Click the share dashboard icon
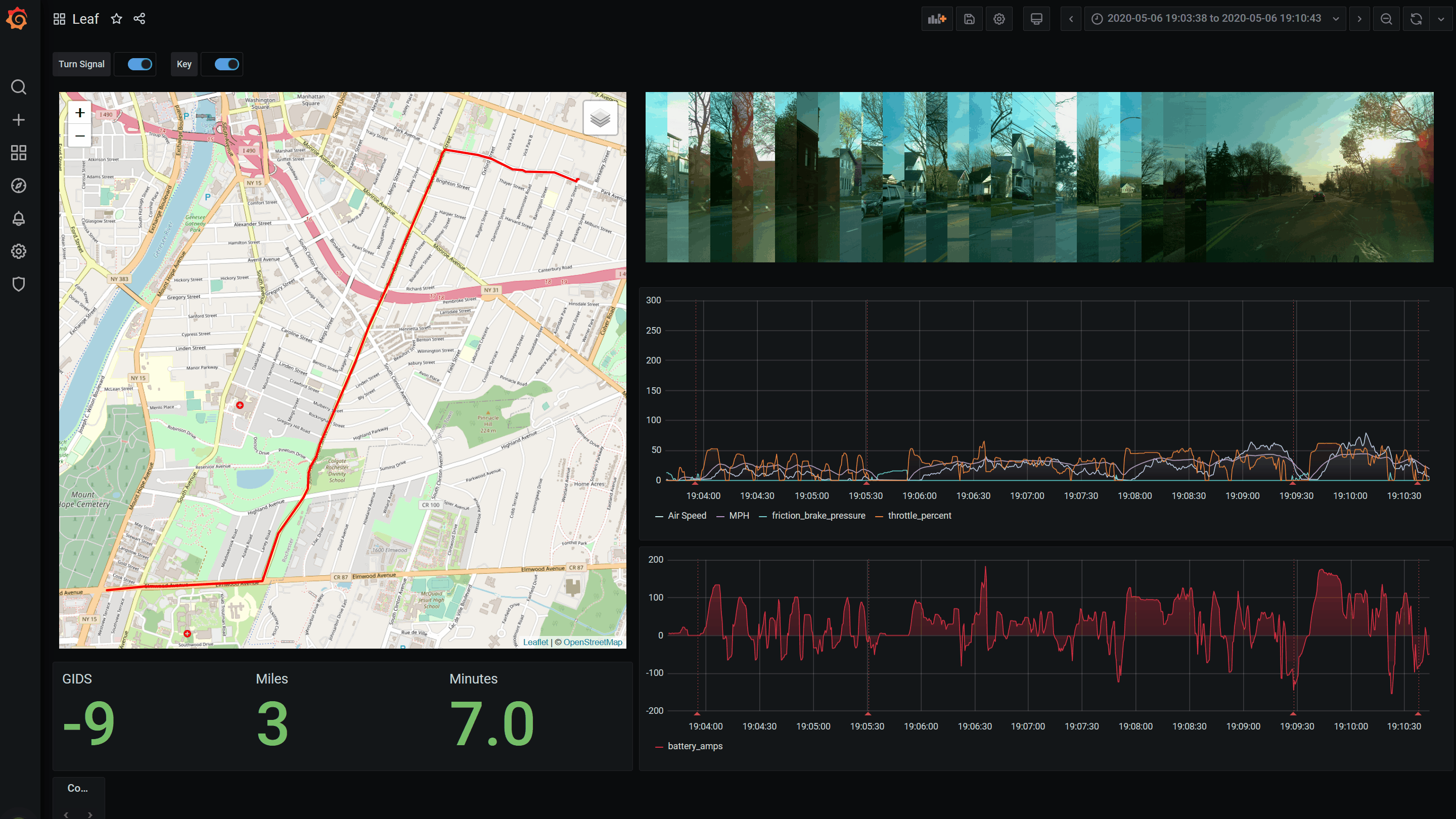1456x819 pixels. (x=140, y=19)
